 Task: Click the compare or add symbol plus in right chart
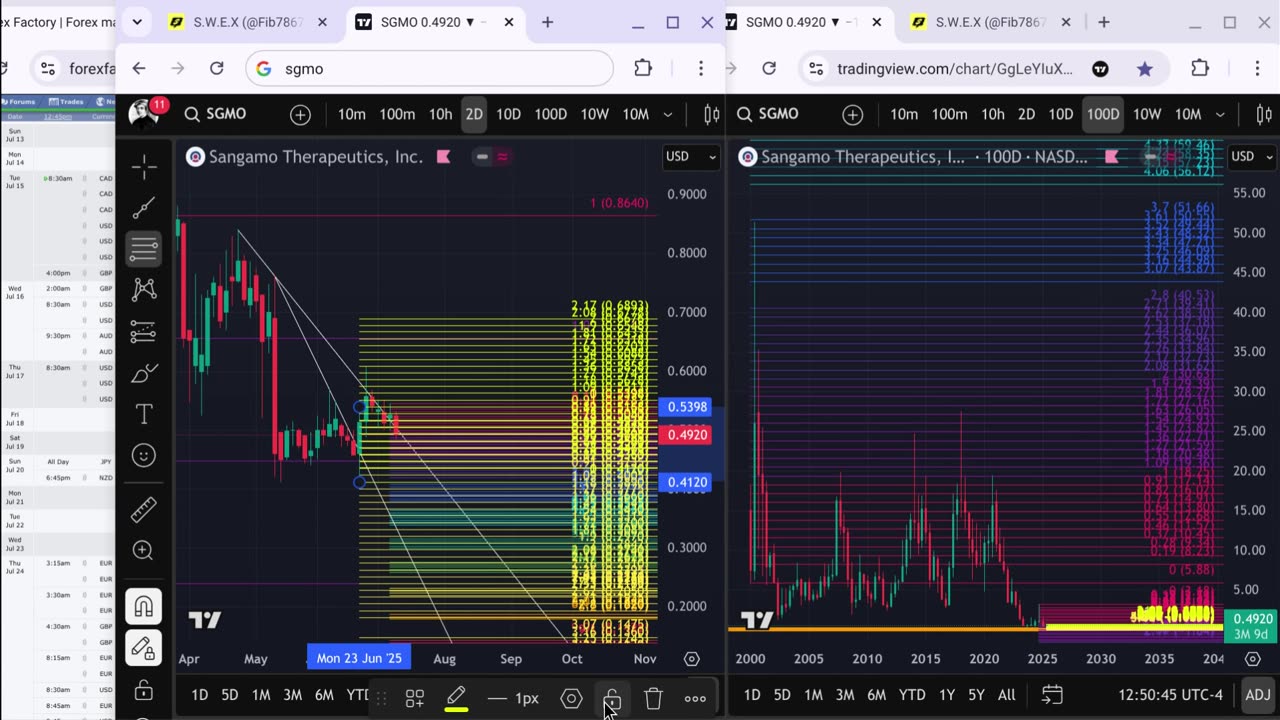[x=853, y=114]
